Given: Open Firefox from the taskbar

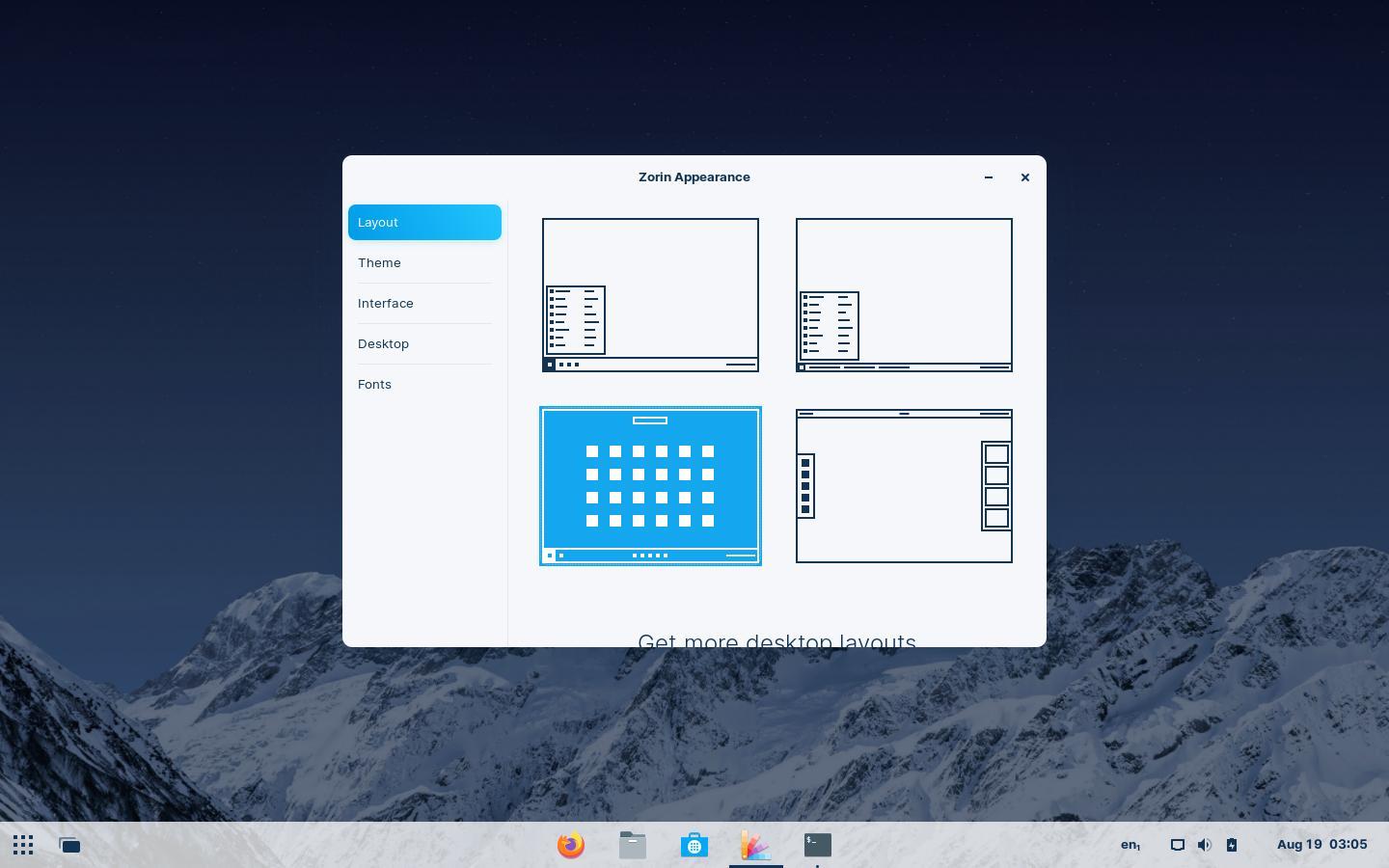Looking at the screenshot, I should click(x=571, y=845).
